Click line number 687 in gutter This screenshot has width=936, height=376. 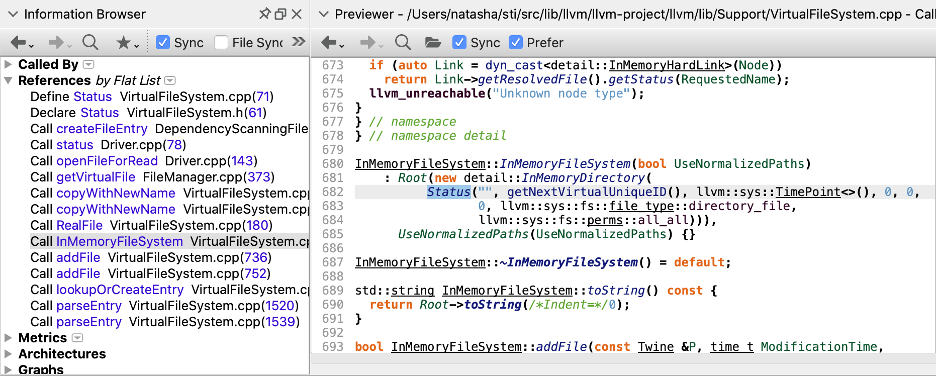[332, 263]
